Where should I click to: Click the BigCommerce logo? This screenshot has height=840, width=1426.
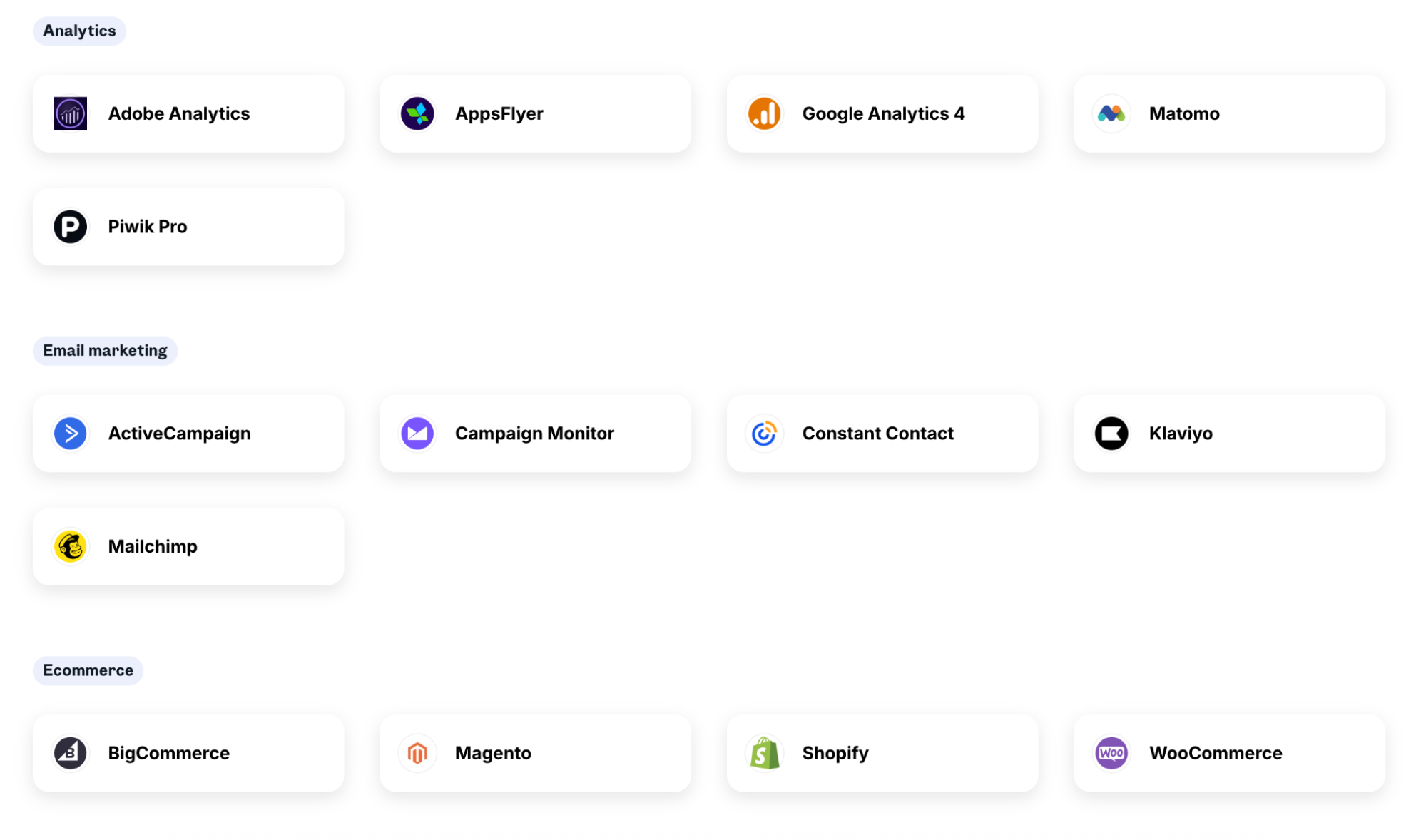click(x=70, y=752)
